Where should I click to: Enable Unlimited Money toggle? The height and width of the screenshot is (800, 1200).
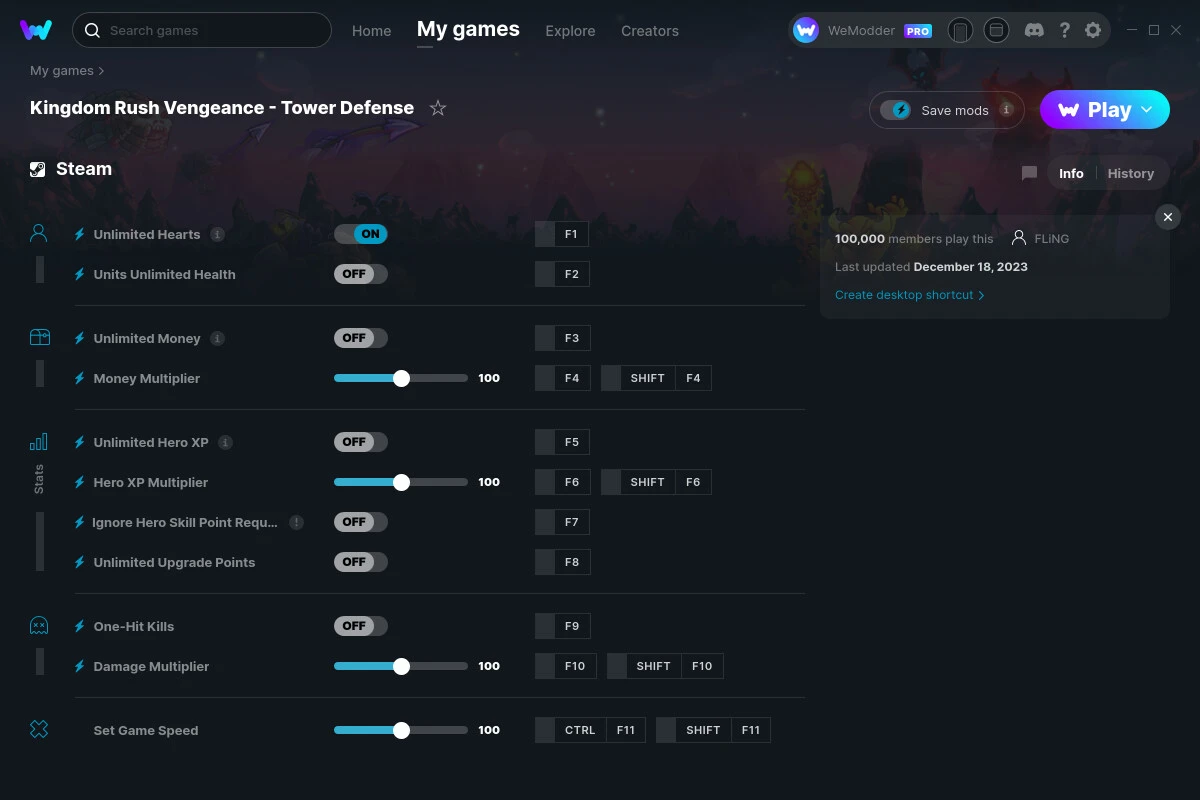tap(361, 338)
